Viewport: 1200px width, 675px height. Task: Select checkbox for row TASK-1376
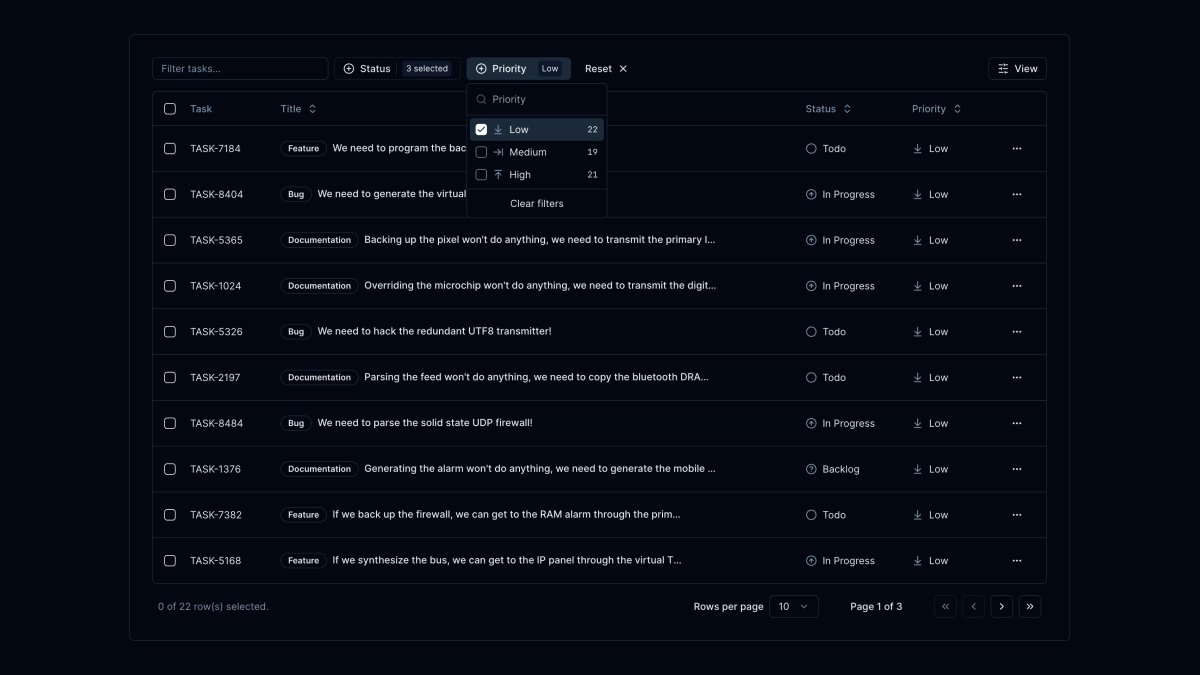170,469
